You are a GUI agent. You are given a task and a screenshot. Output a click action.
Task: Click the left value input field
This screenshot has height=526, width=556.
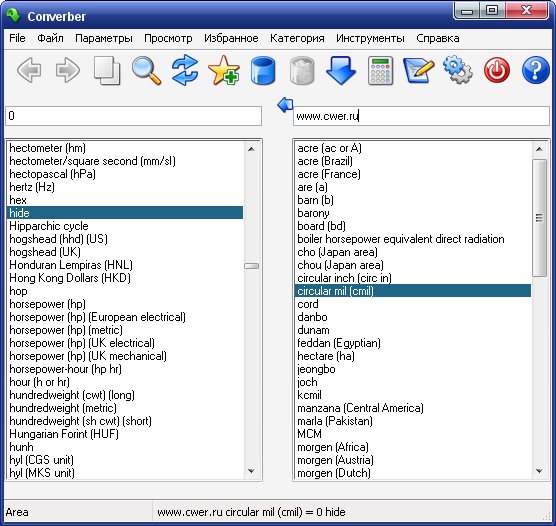(134, 116)
